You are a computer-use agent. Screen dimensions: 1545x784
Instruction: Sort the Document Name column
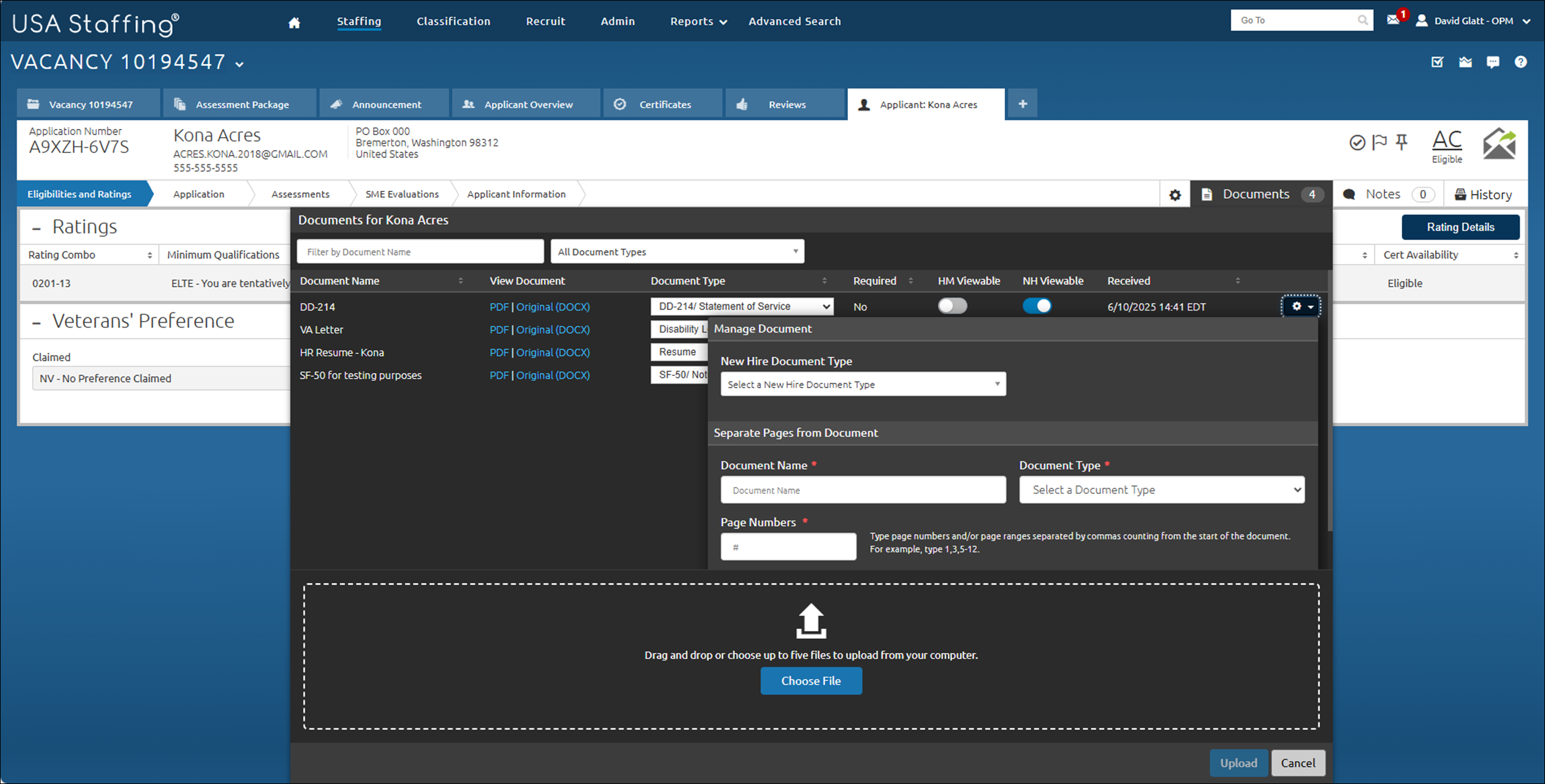coord(461,281)
